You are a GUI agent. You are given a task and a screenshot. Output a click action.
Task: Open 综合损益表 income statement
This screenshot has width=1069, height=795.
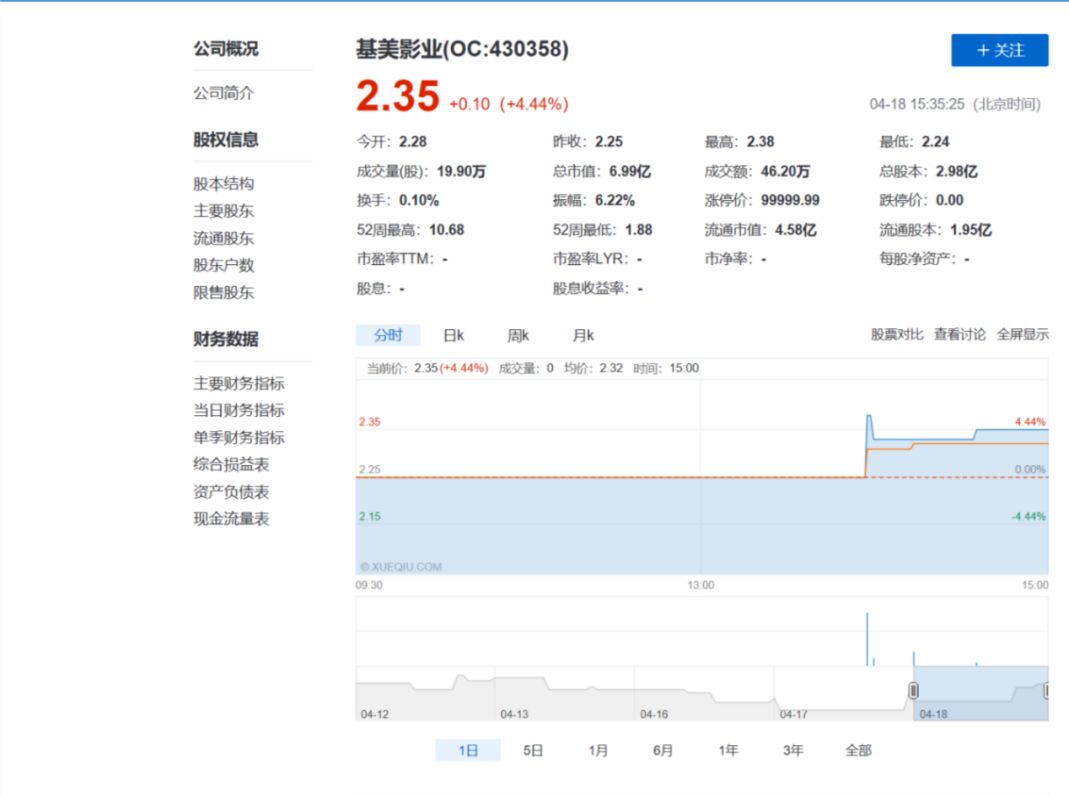[229, 464]
